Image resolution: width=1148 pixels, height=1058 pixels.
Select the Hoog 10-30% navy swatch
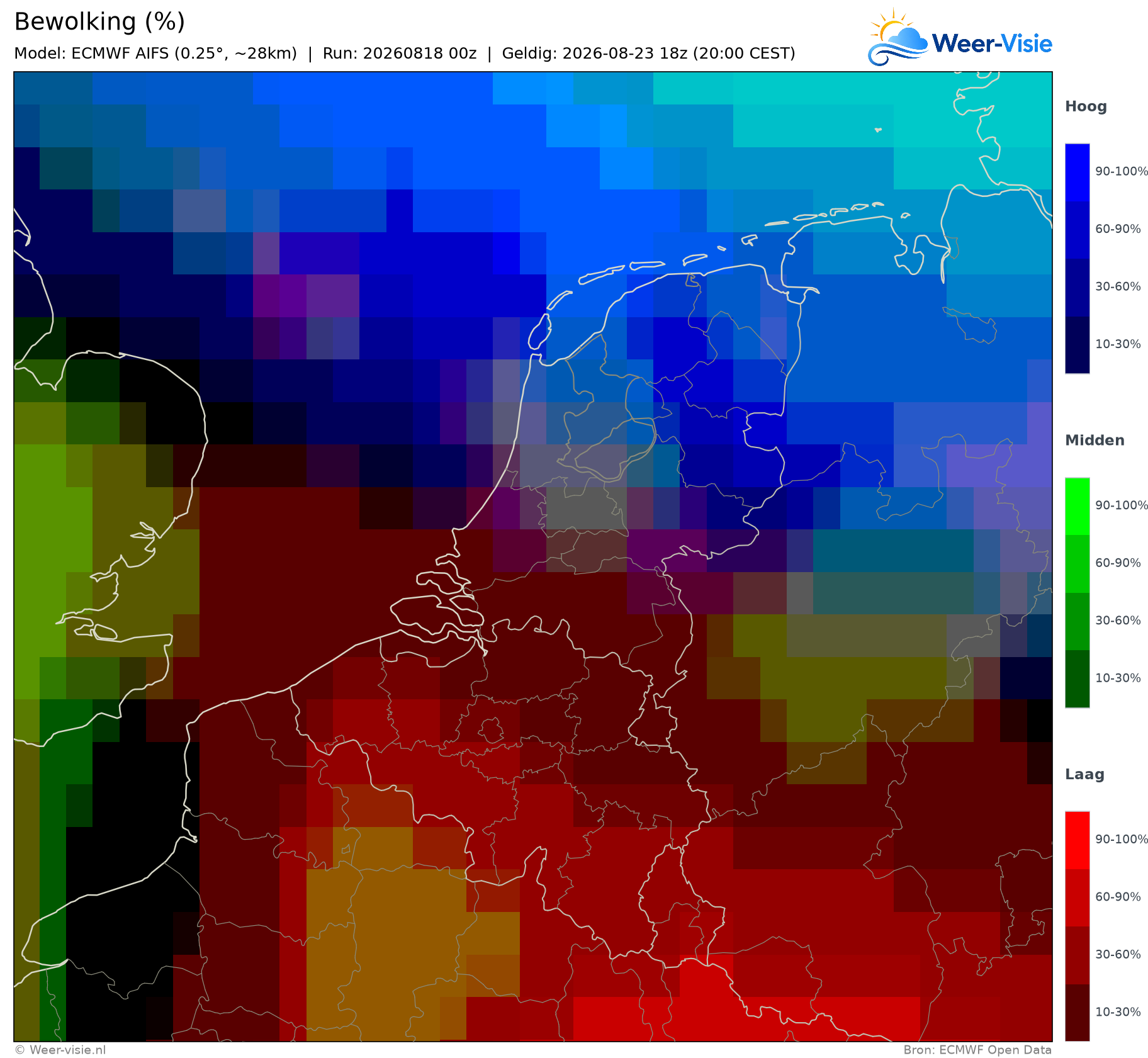1077,345
